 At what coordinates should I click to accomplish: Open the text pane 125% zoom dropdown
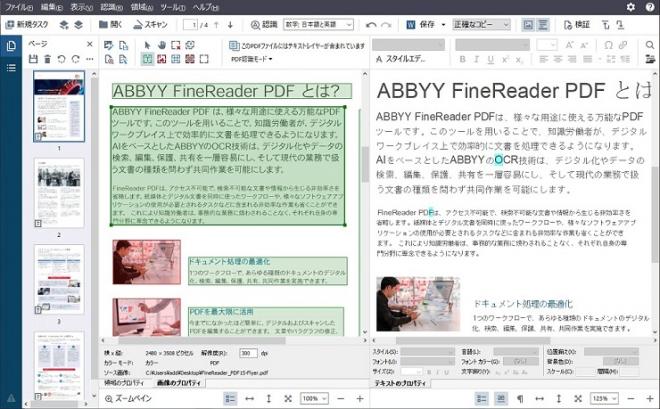tap(604, 398)
